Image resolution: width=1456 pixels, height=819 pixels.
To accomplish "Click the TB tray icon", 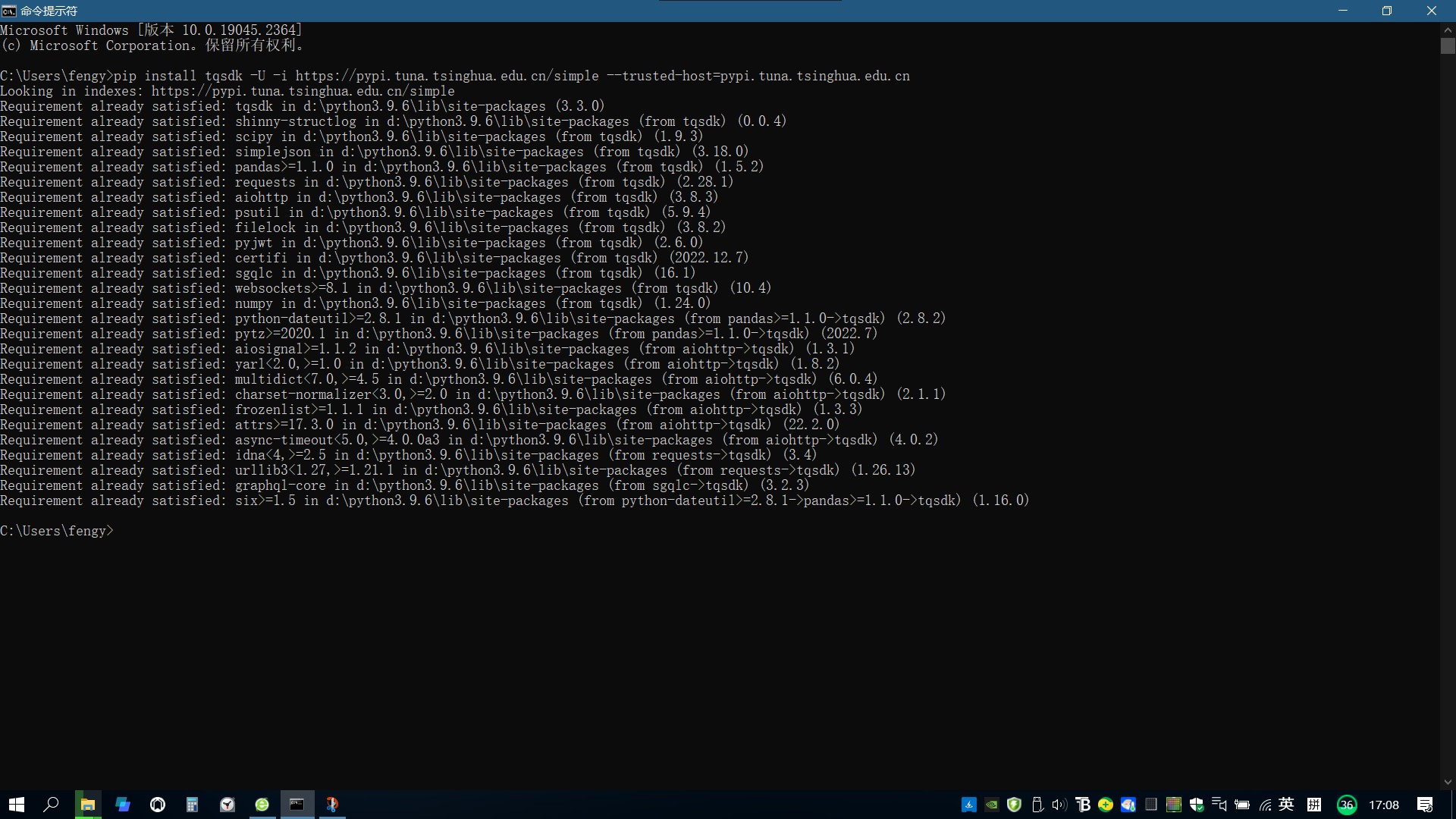I will (1083, 805).
